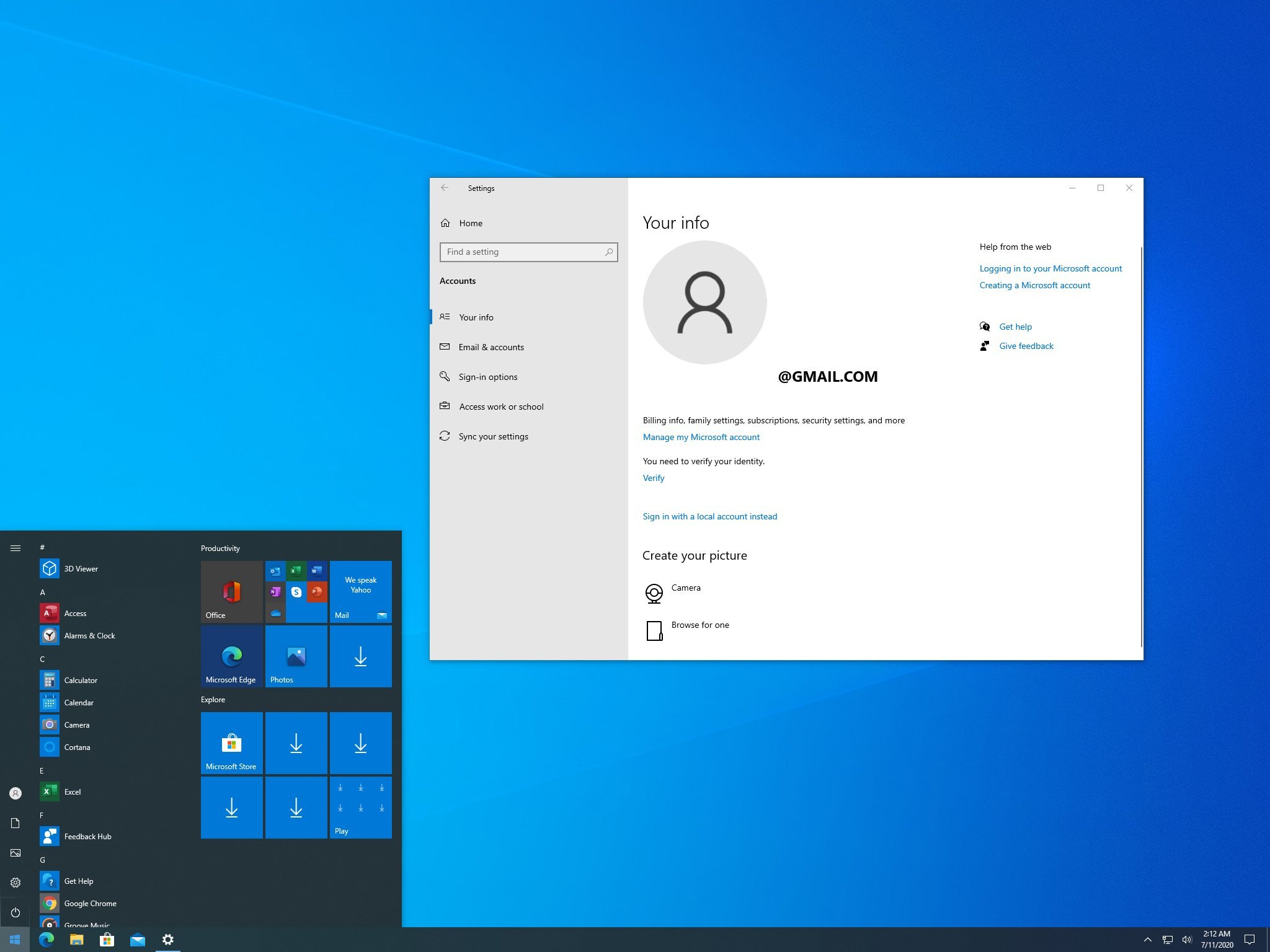Open Cortana app from list
The height and width of the screenshot is (952, 1270).
[x=78, y=746]
